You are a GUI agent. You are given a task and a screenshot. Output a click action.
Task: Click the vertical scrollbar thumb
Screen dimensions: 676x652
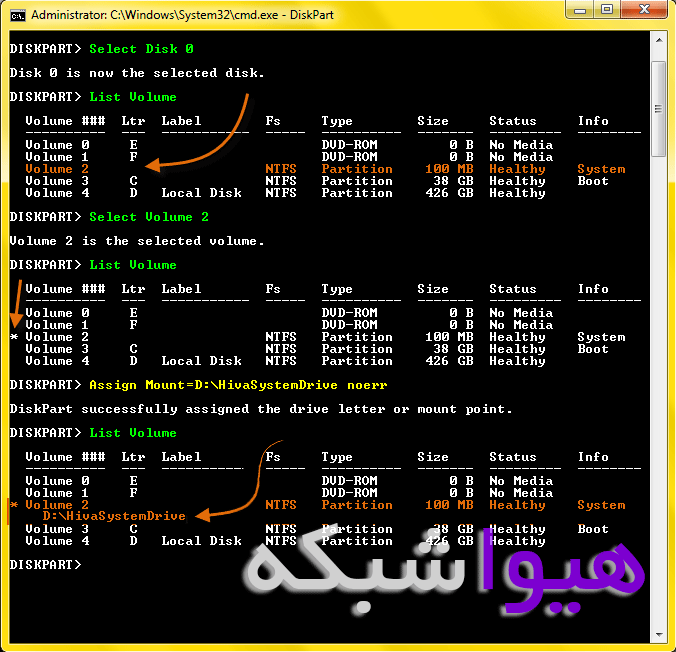click(x=659, y=109)
